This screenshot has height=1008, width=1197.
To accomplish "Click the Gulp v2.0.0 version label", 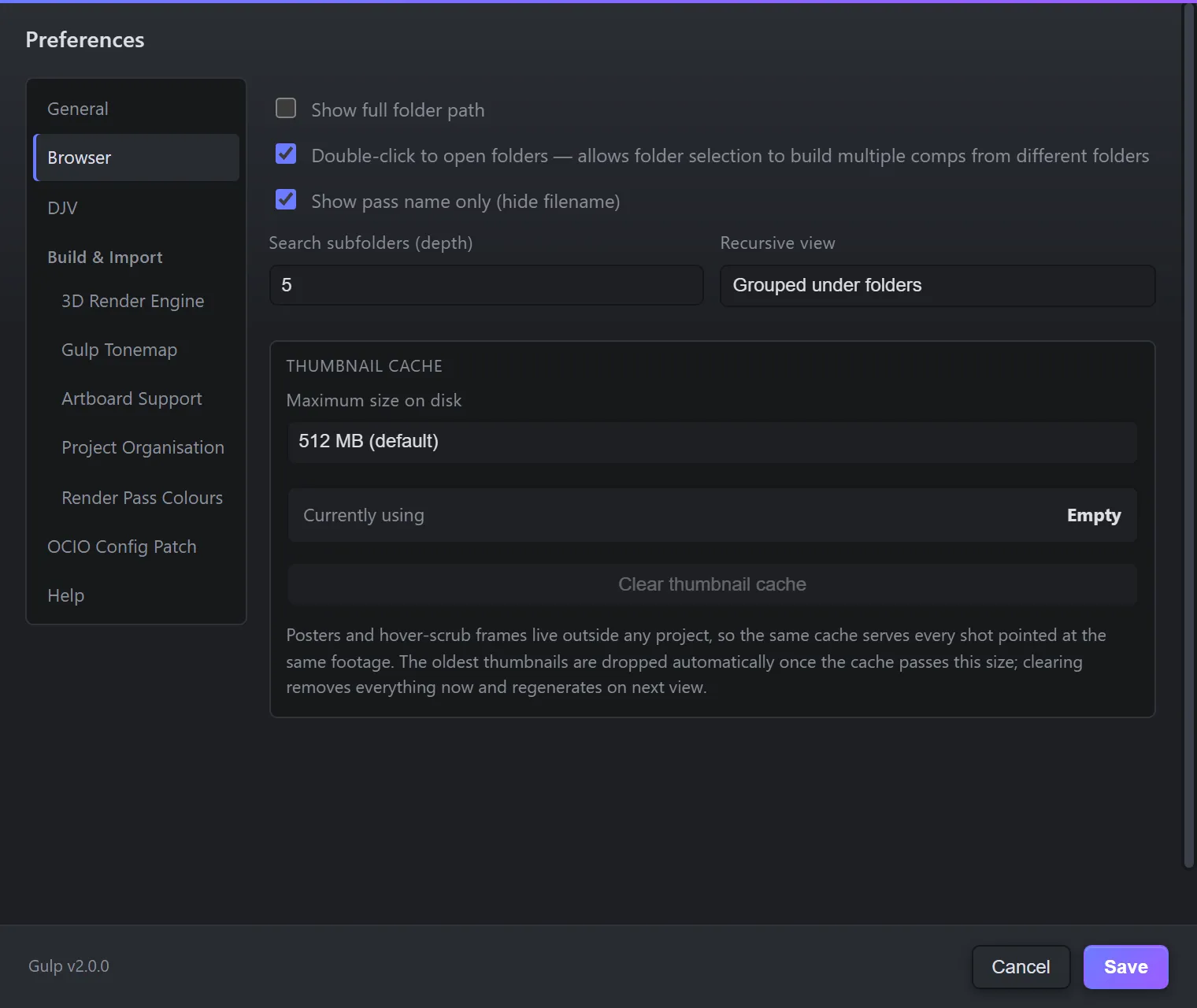I will 69,966.
